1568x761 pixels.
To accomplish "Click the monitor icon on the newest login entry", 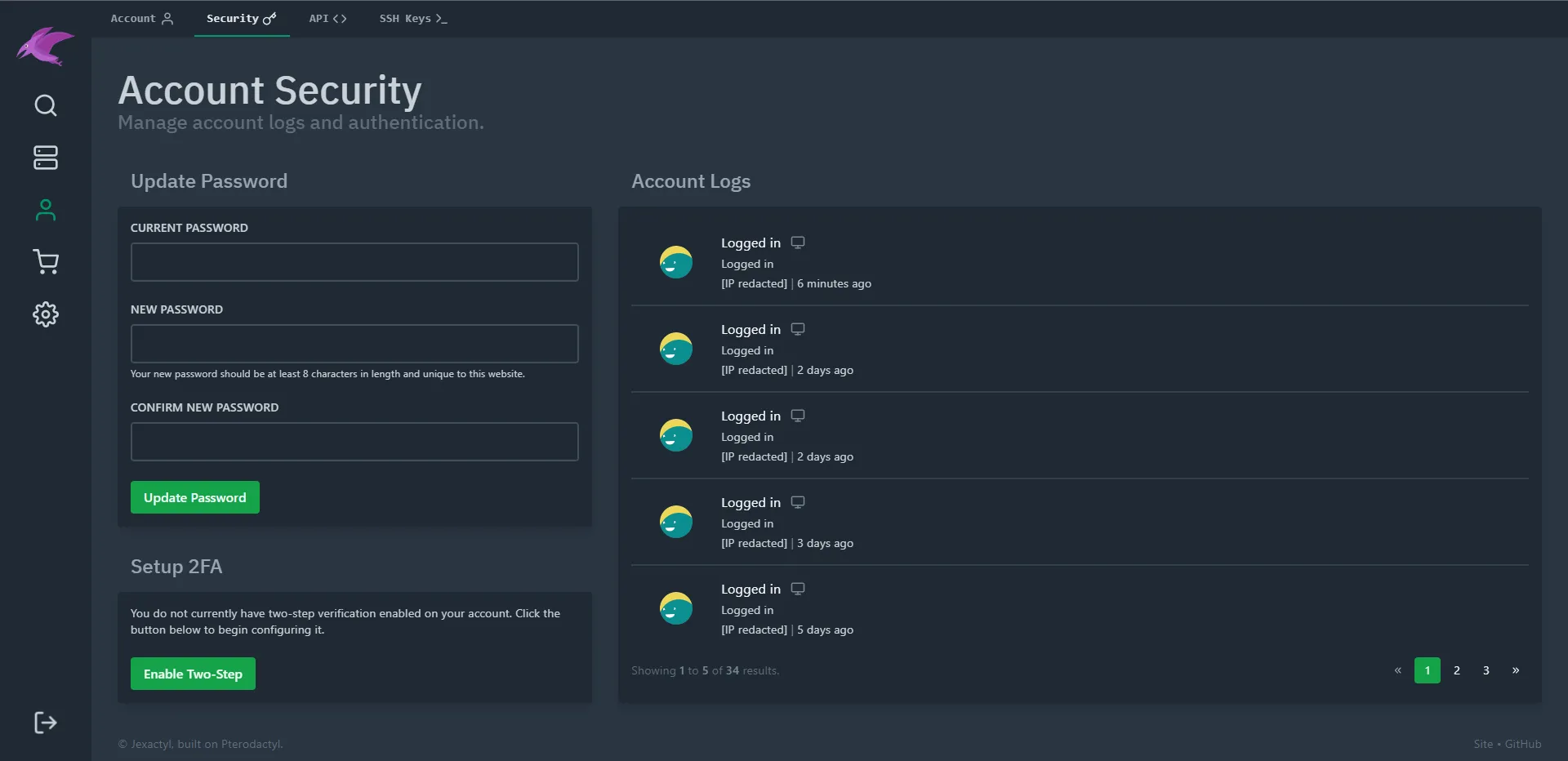I will coord(797,242).
